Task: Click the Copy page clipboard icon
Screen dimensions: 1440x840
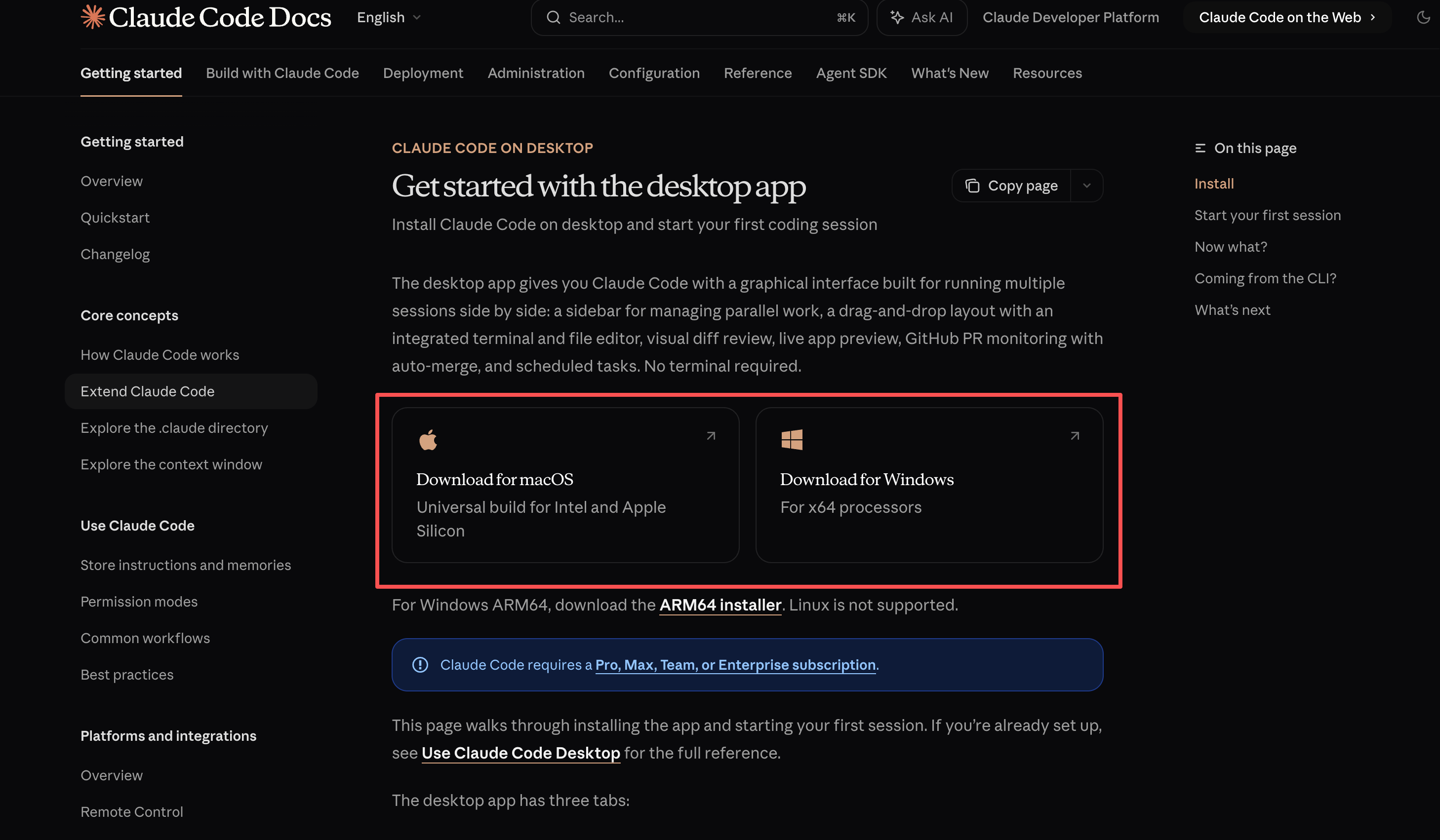Action: point(972,186)
